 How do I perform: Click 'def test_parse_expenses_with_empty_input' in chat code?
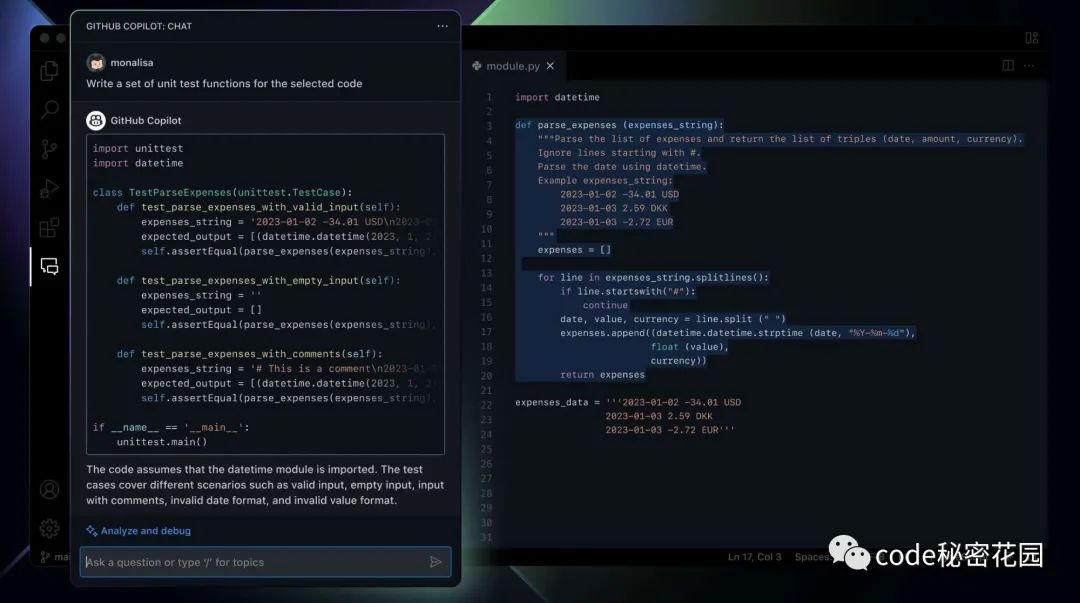258,280
